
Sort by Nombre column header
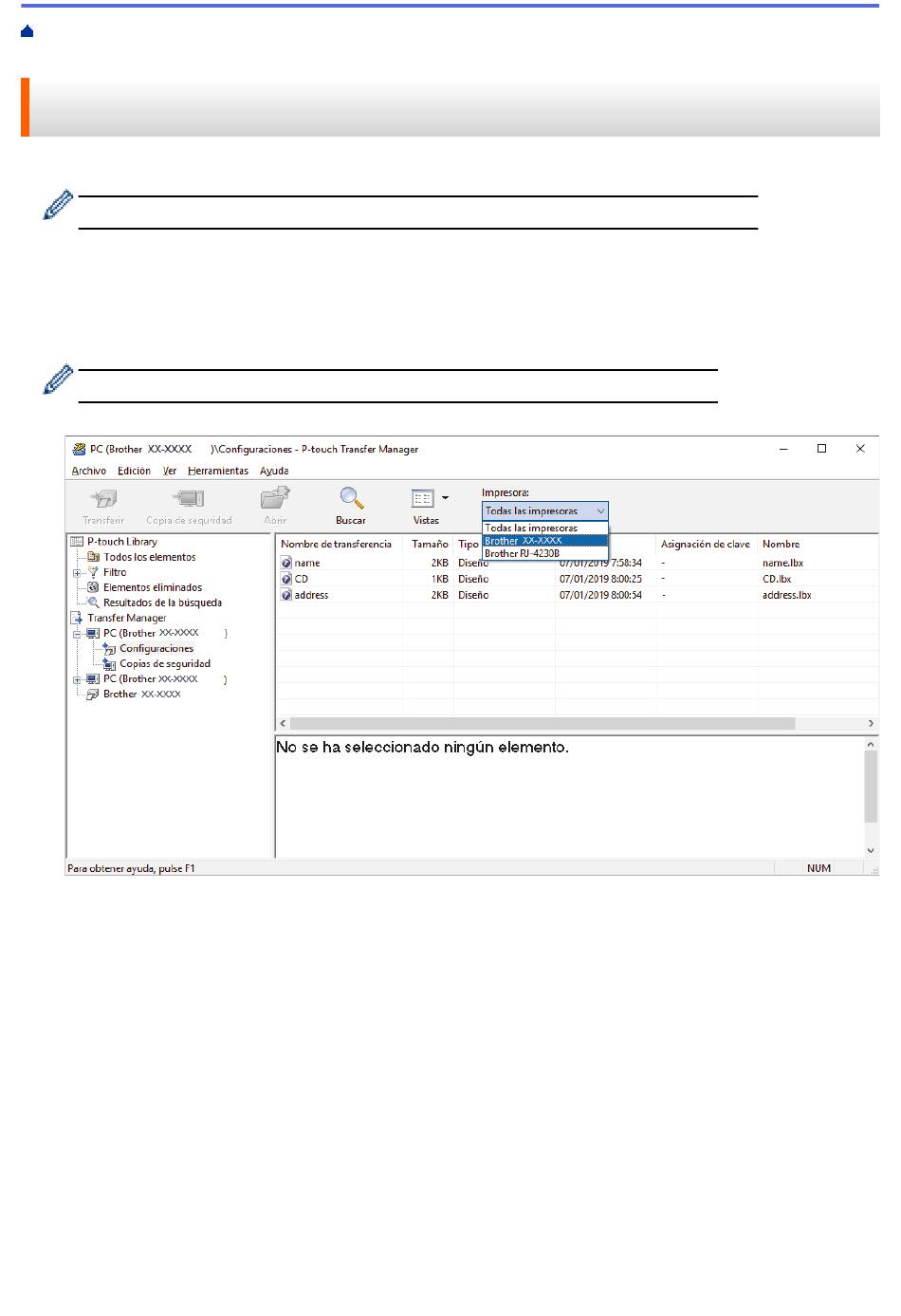(819, 544)
